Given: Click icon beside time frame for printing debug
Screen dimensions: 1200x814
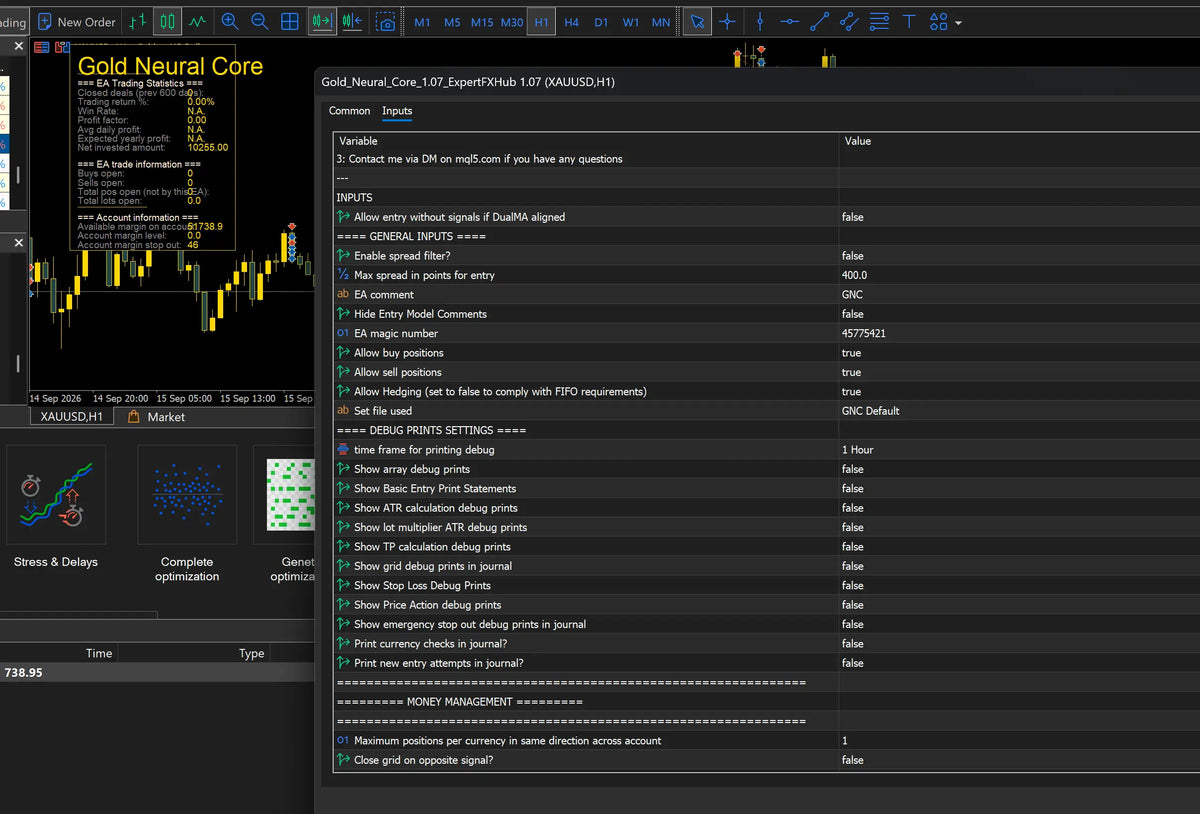Looking at the screenshot, I should [x=343, y=450].
